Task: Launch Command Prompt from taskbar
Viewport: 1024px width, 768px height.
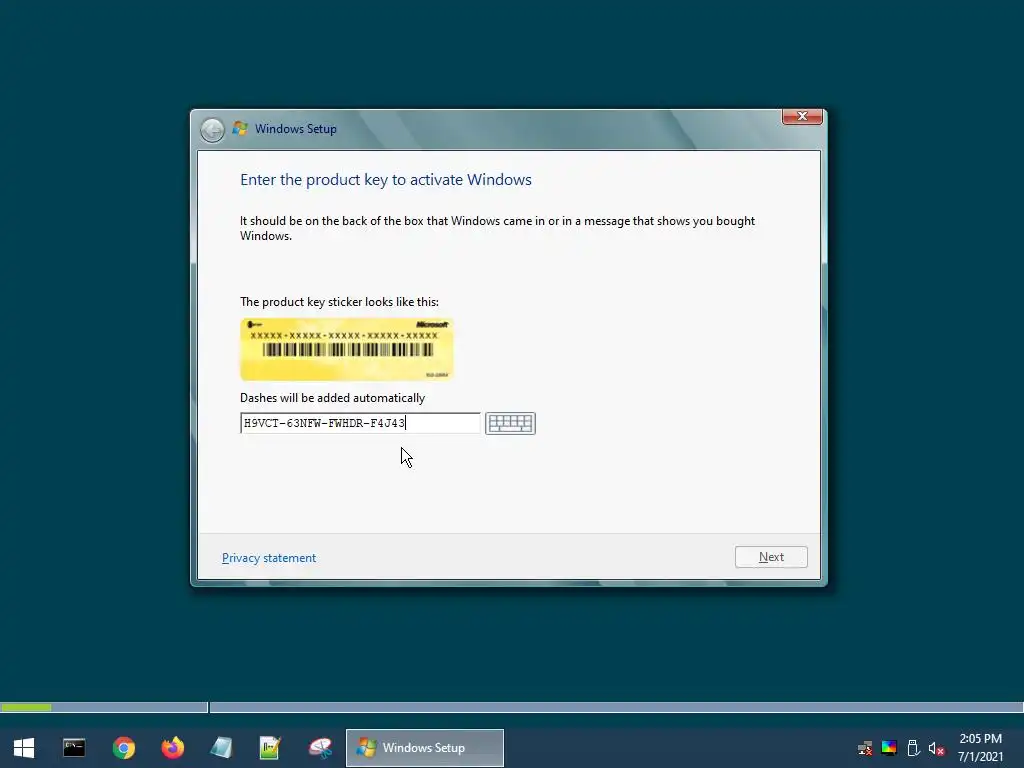Action: point(74,748)
